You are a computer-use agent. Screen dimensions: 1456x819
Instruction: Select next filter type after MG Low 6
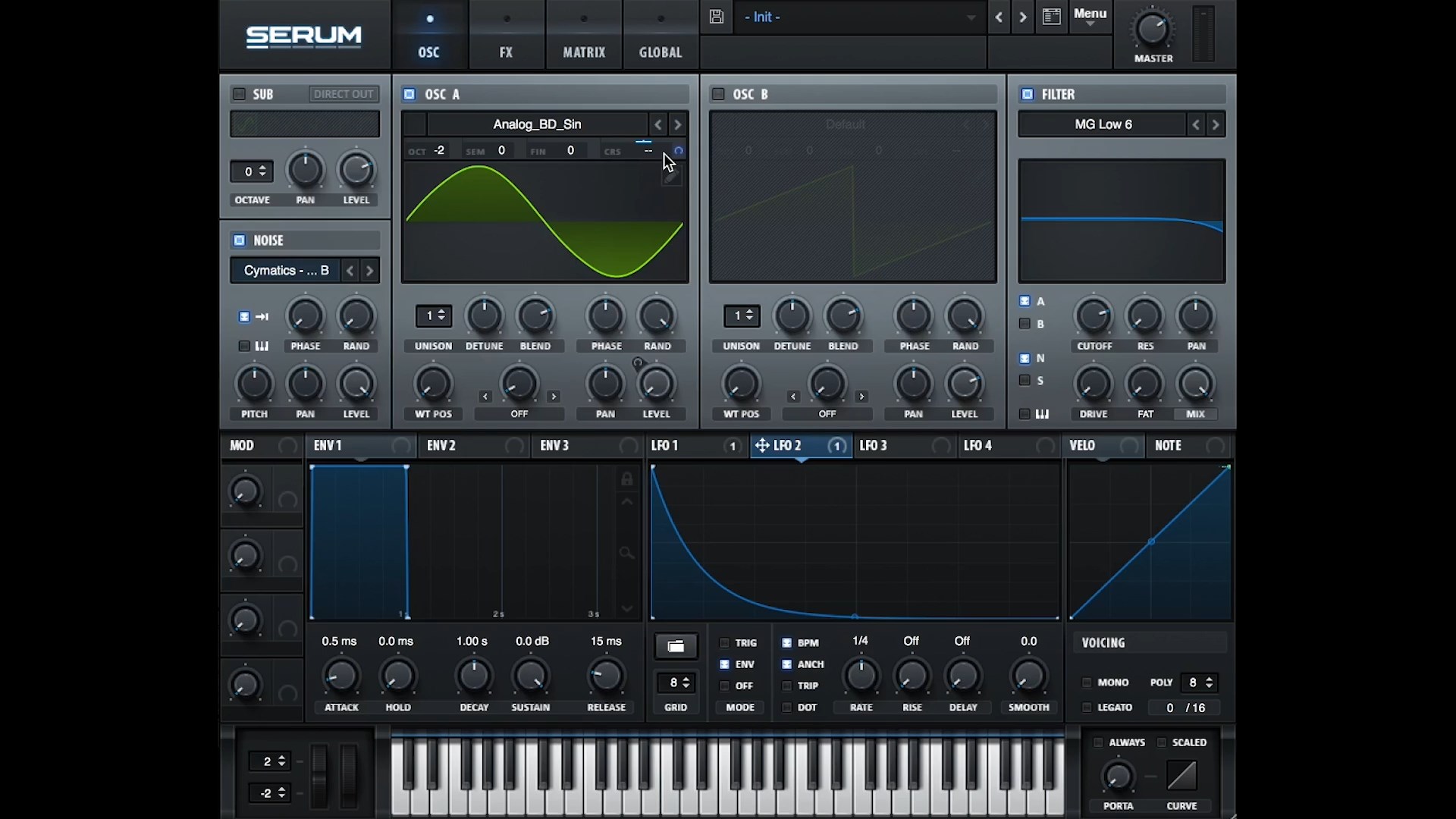point(1215,124)
